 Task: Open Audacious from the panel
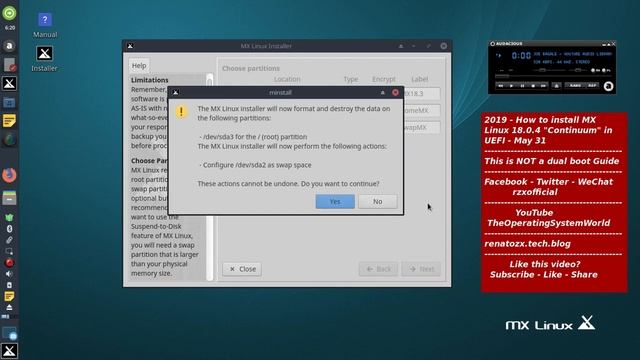(x=9, y=46)
